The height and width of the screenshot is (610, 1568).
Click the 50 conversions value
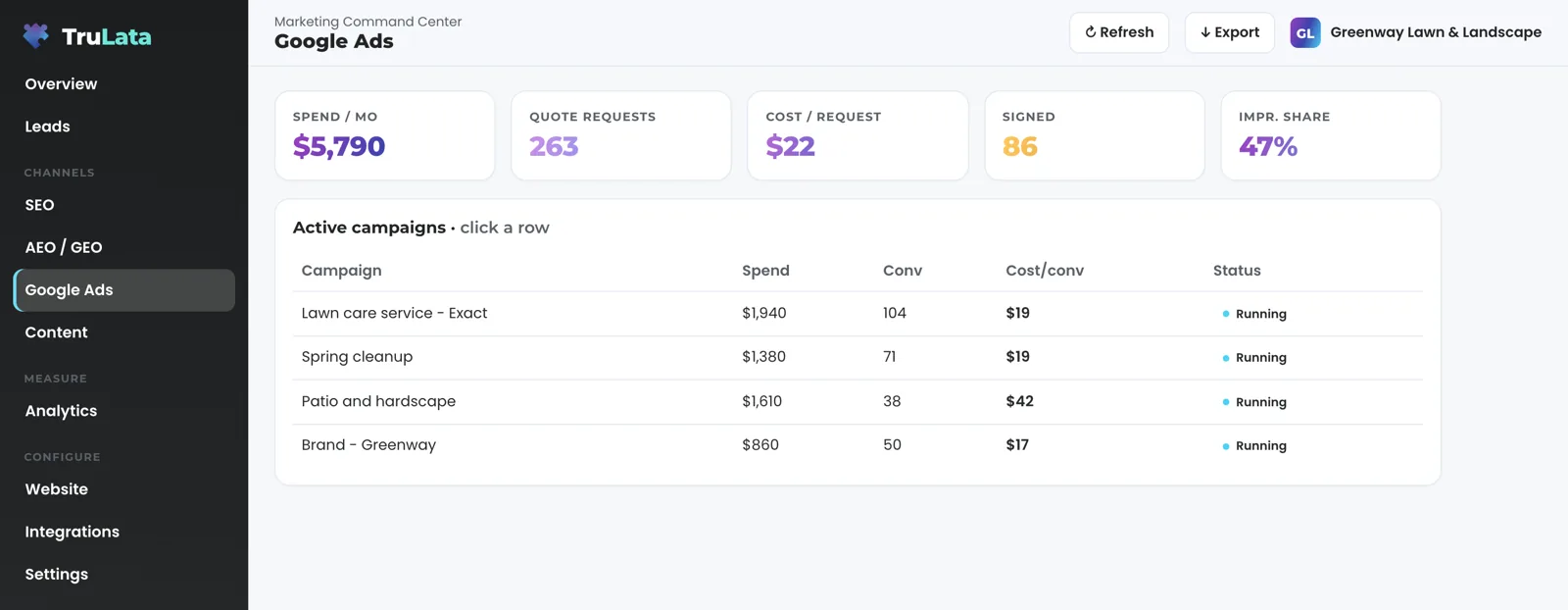(892, 445)
